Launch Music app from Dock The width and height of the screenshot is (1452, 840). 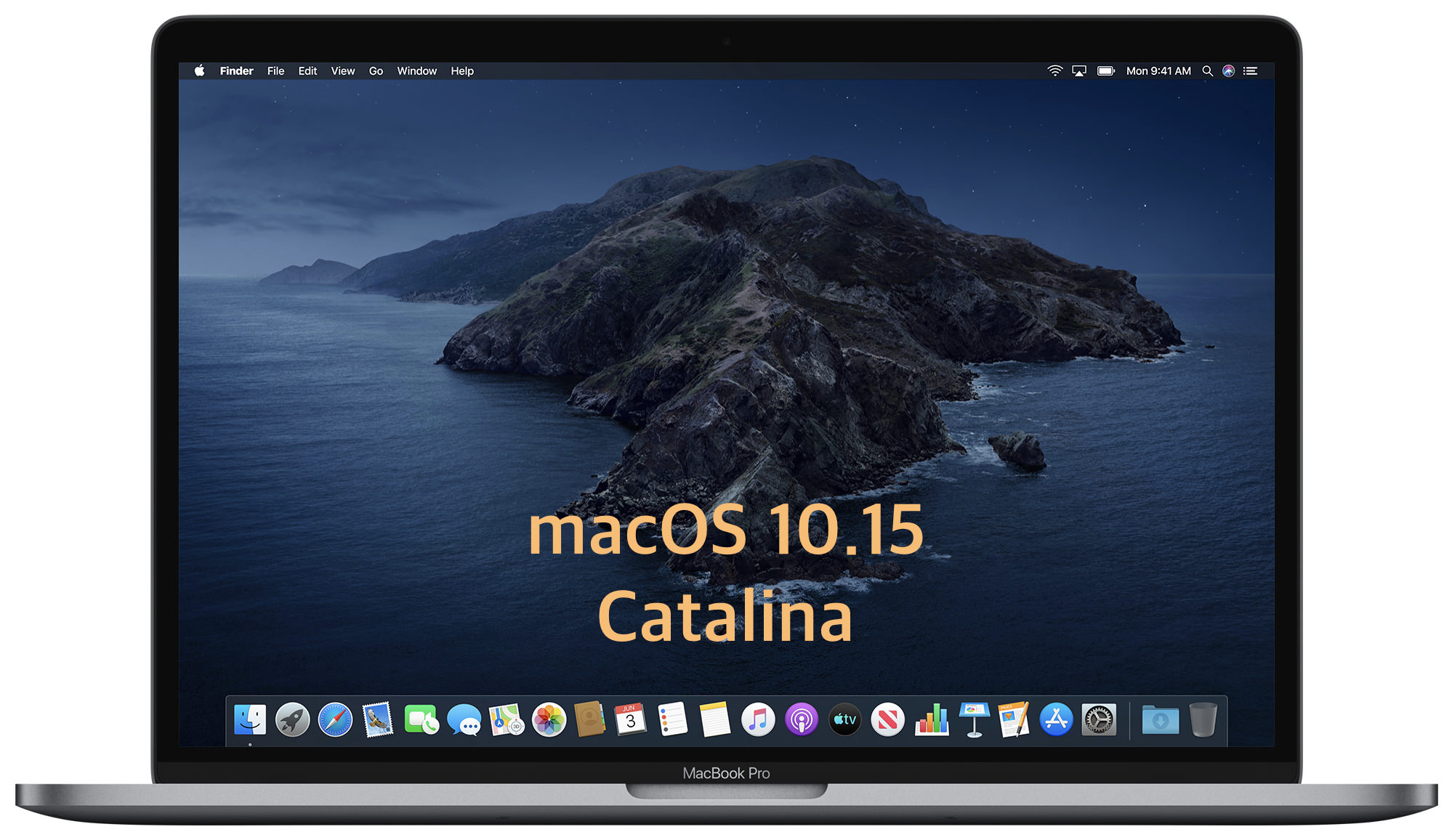758,720
